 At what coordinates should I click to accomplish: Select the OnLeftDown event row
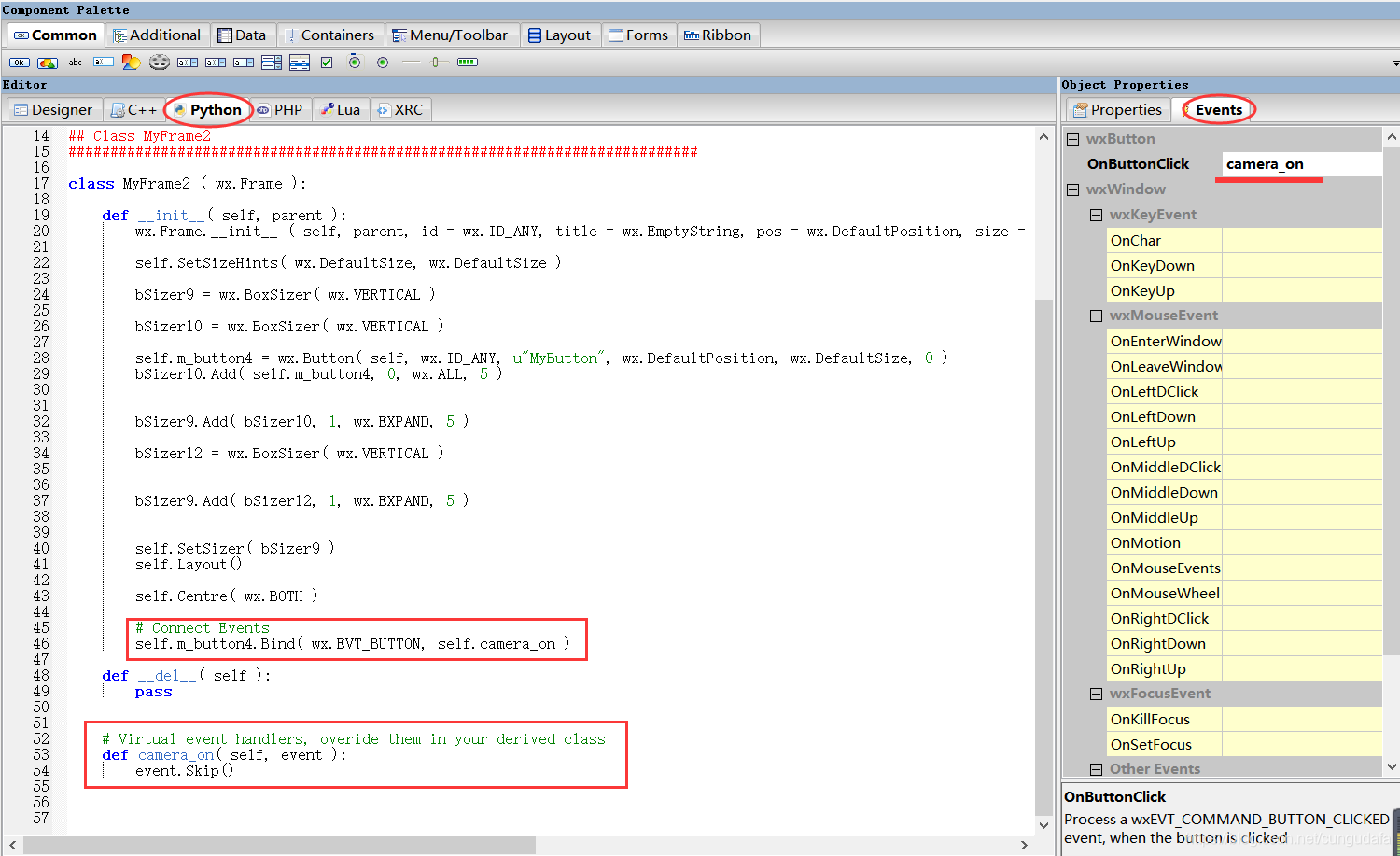tap(1244, 416)
